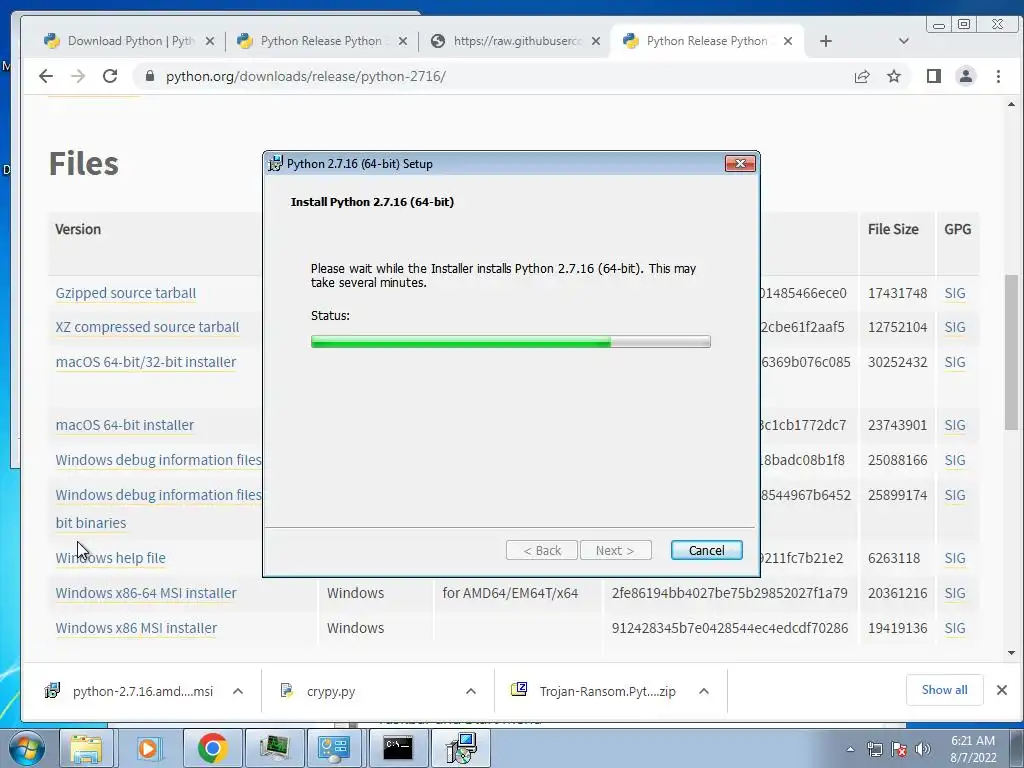
Task: Open XZ compressed source tarball link
Action: [147, 327]
